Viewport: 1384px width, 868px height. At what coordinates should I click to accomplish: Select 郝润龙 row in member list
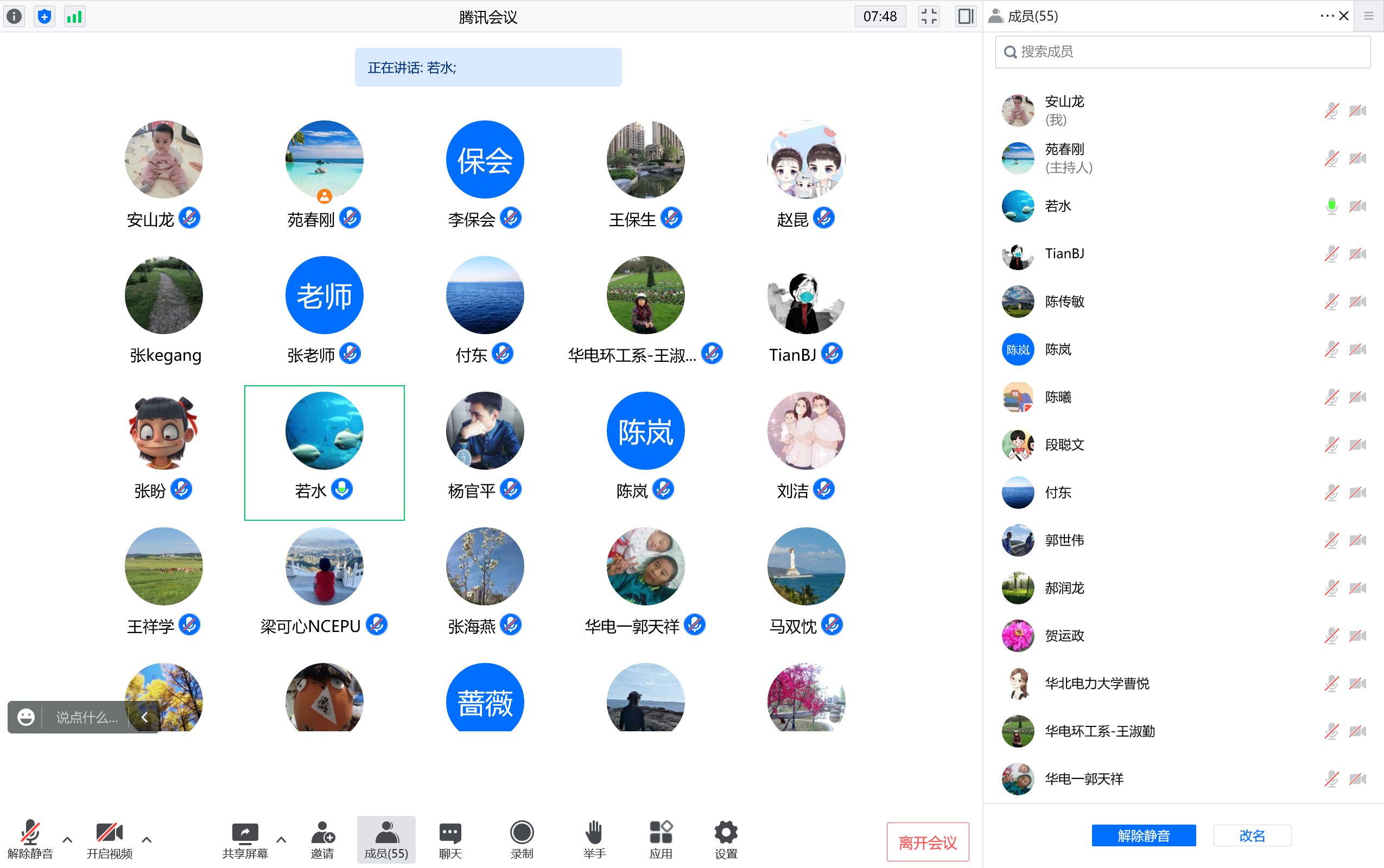click(x=1183, y=588)
